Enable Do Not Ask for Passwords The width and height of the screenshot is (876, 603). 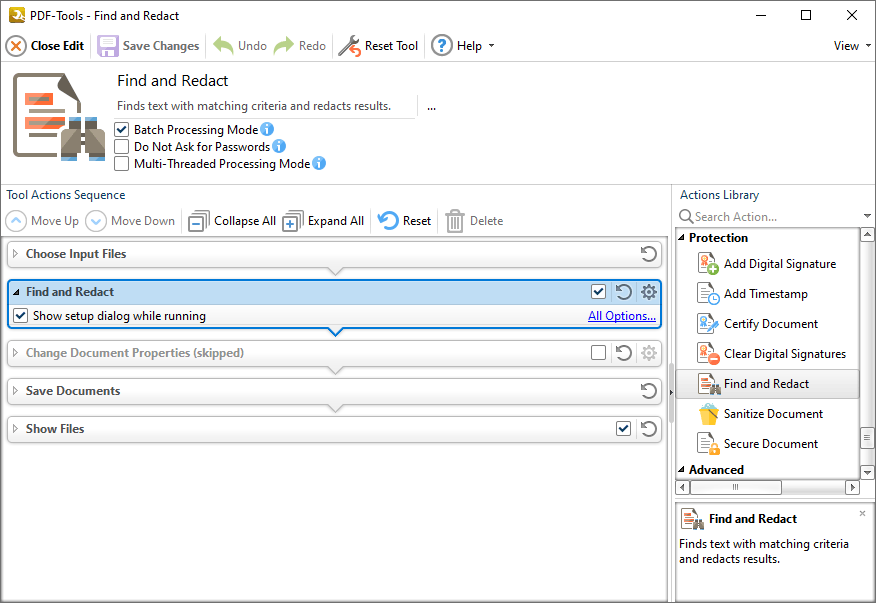pyautogui.click(x=122, y=147)
